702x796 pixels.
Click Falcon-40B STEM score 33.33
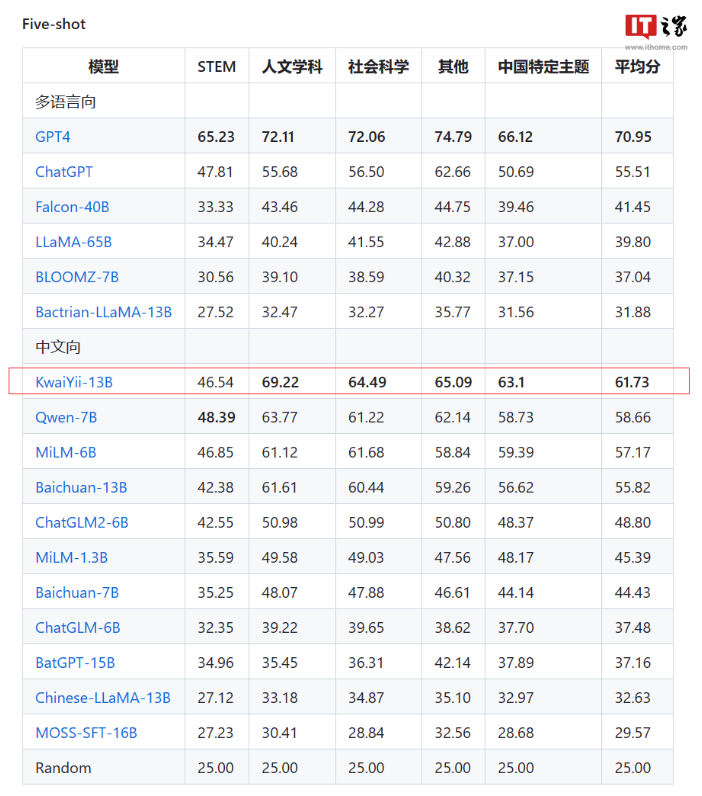[x=216, y=207]
